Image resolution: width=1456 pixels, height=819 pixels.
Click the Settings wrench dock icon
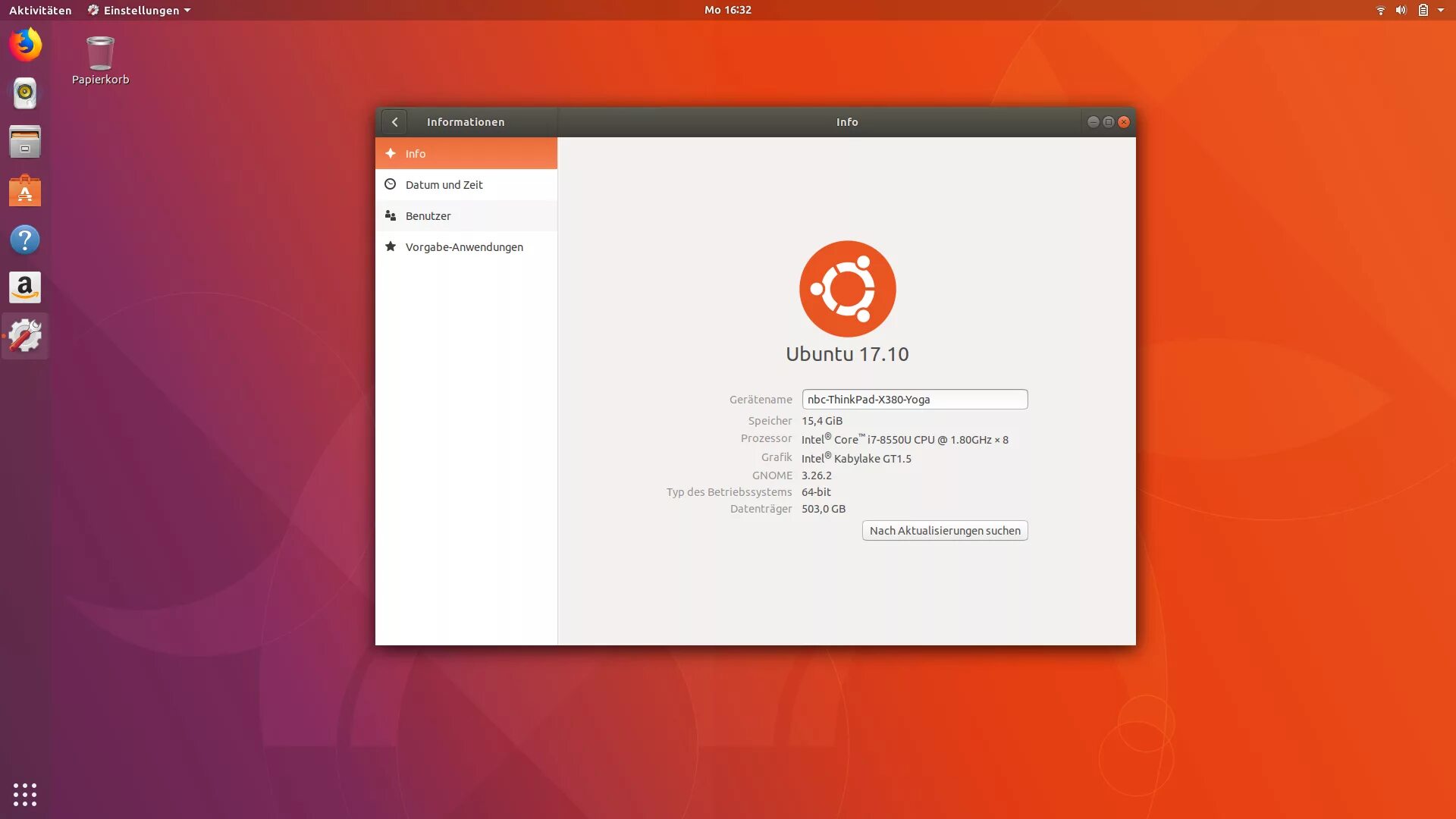(x=25, y=336)
